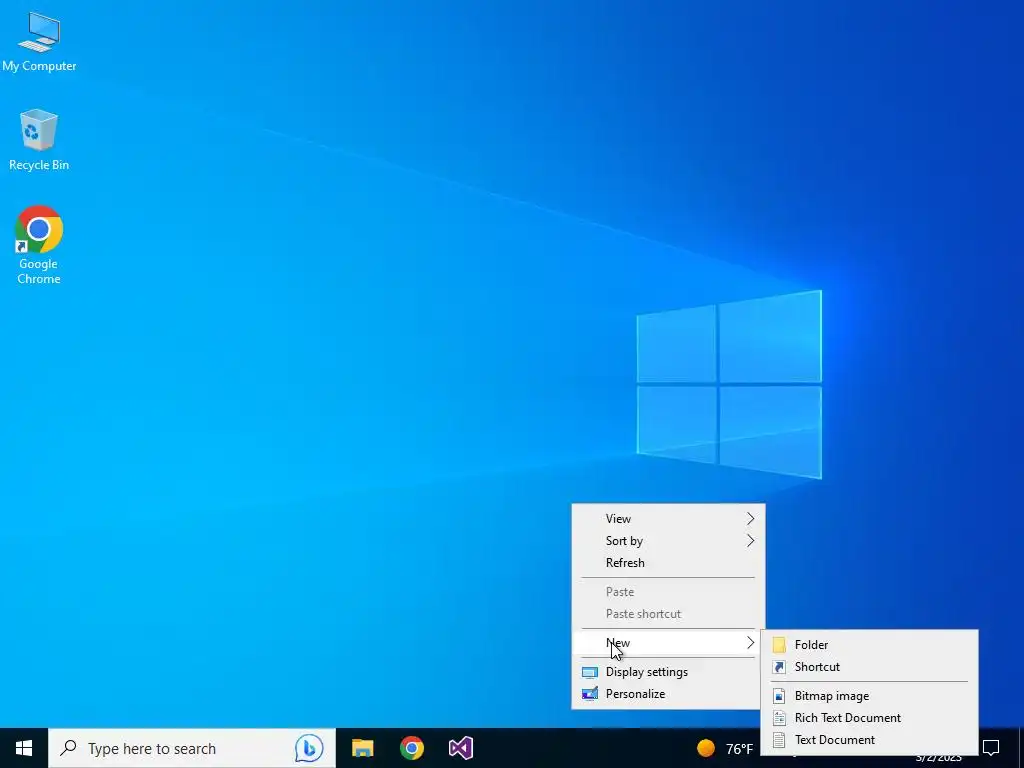Click the Display settings monitor icon

tap(590, 673)
